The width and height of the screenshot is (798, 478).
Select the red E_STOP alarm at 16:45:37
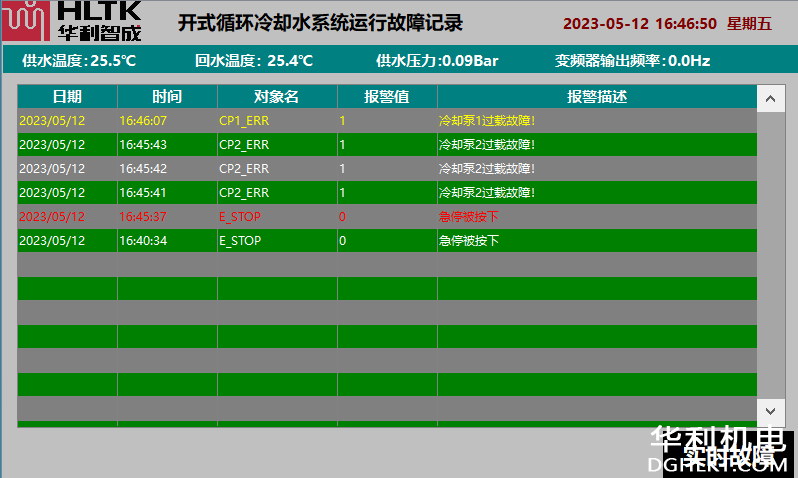pyautogui.click(x=387, y=217)
